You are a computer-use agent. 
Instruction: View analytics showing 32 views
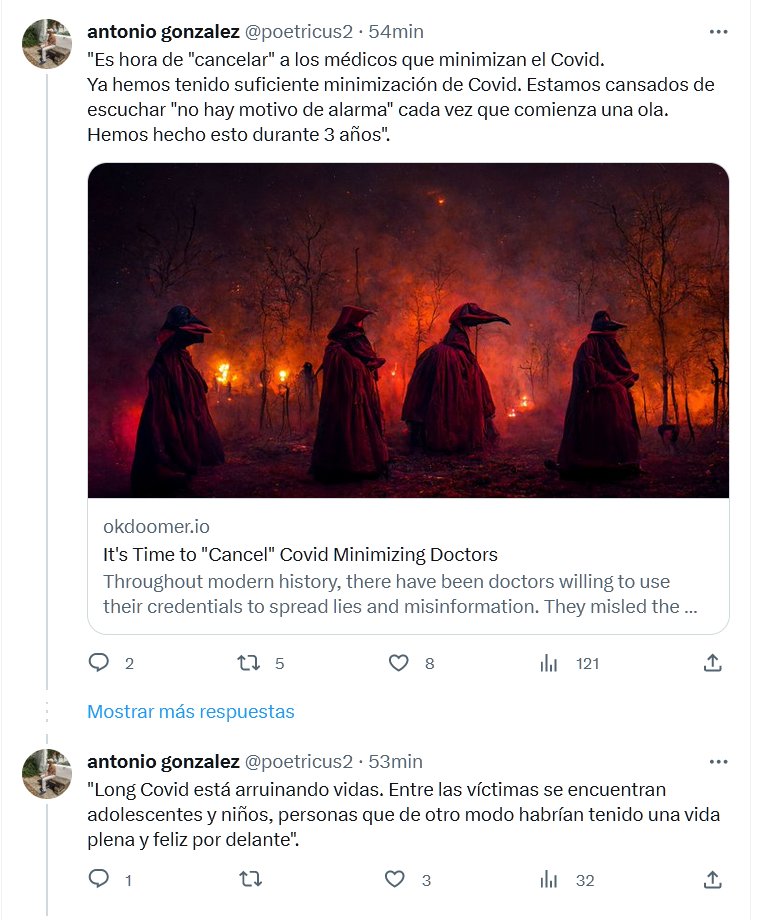click(x=548, y=879)
